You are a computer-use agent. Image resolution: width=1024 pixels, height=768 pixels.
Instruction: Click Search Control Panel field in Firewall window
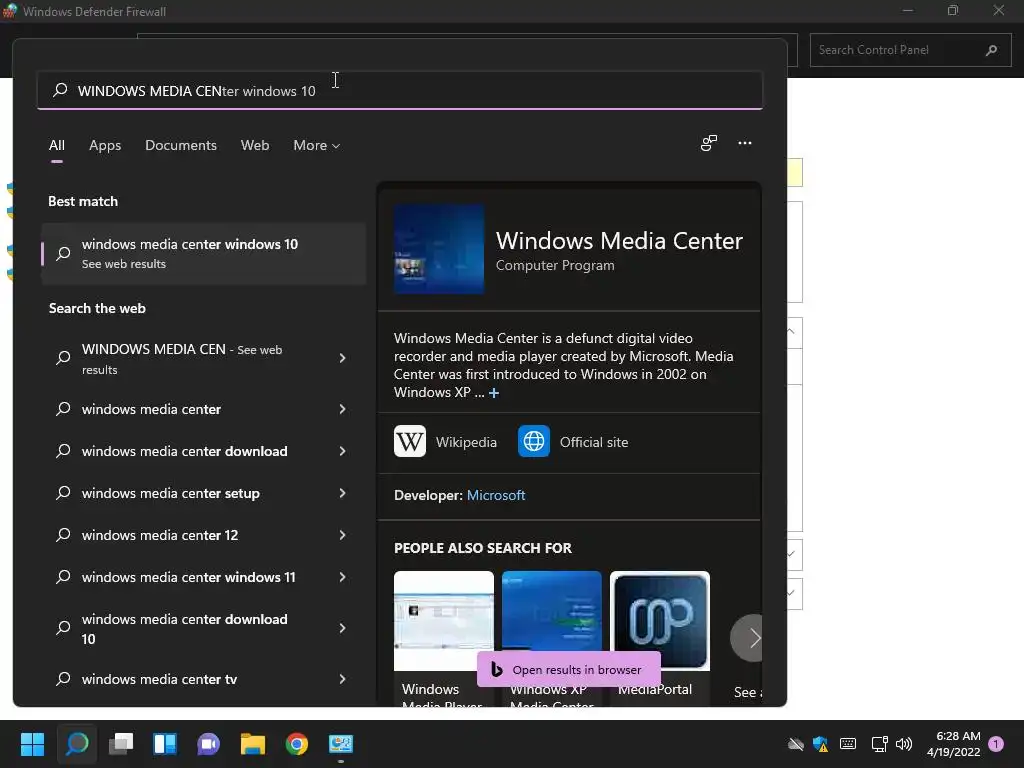910,50
